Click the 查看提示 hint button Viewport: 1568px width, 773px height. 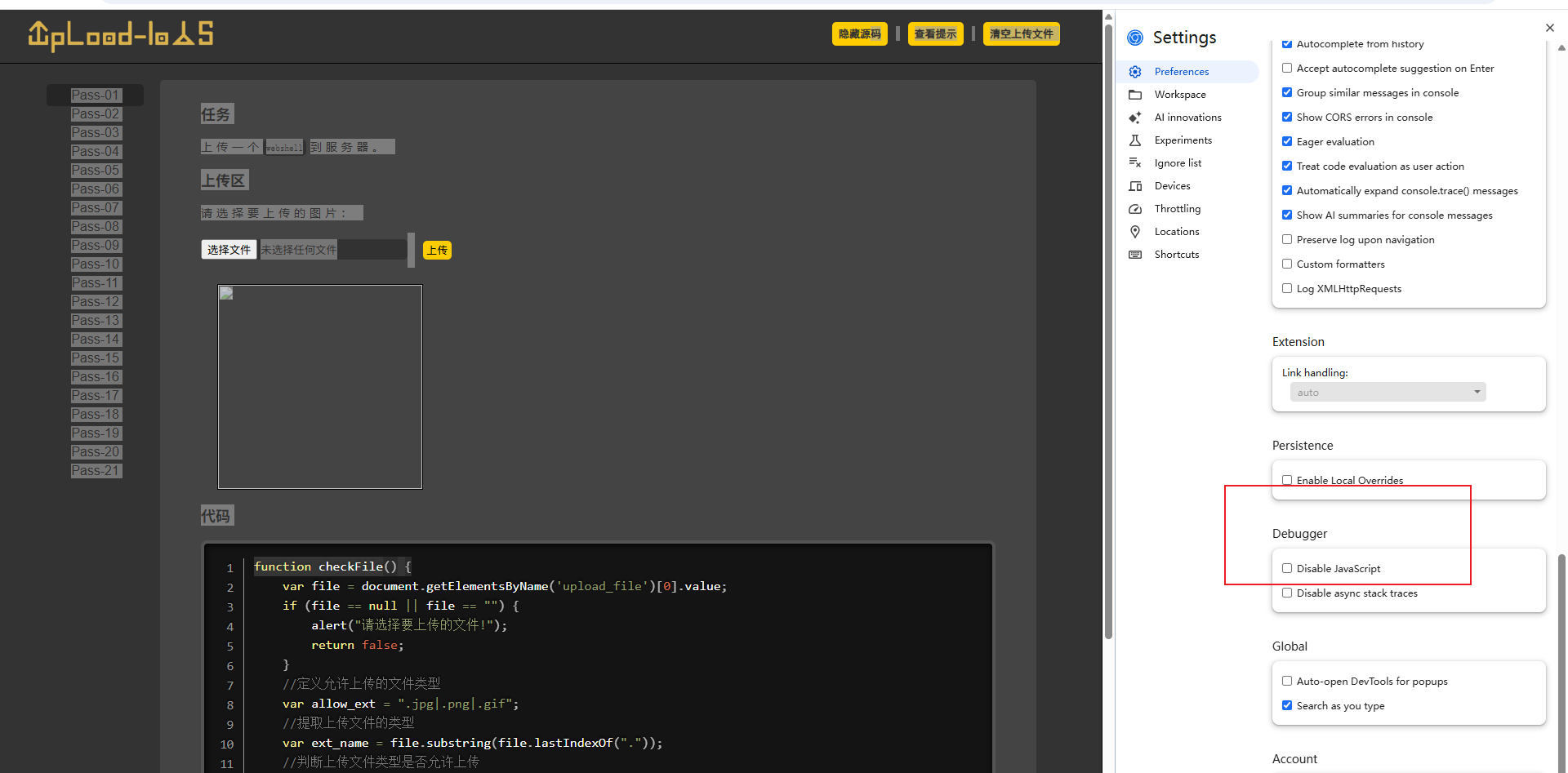pos(935,34)
